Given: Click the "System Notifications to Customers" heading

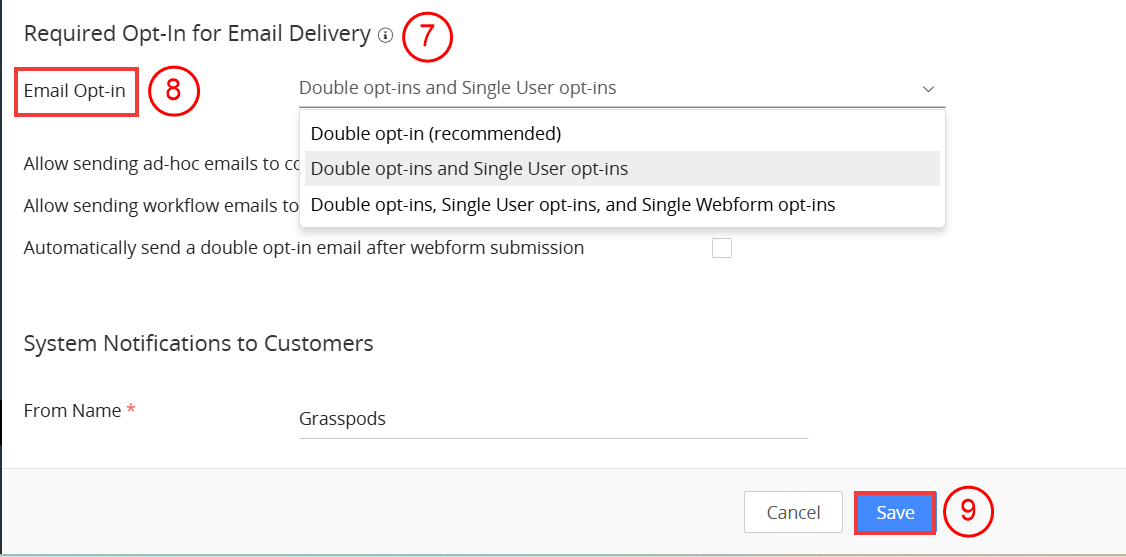Looking at the screenshot, I should (198, 344).
